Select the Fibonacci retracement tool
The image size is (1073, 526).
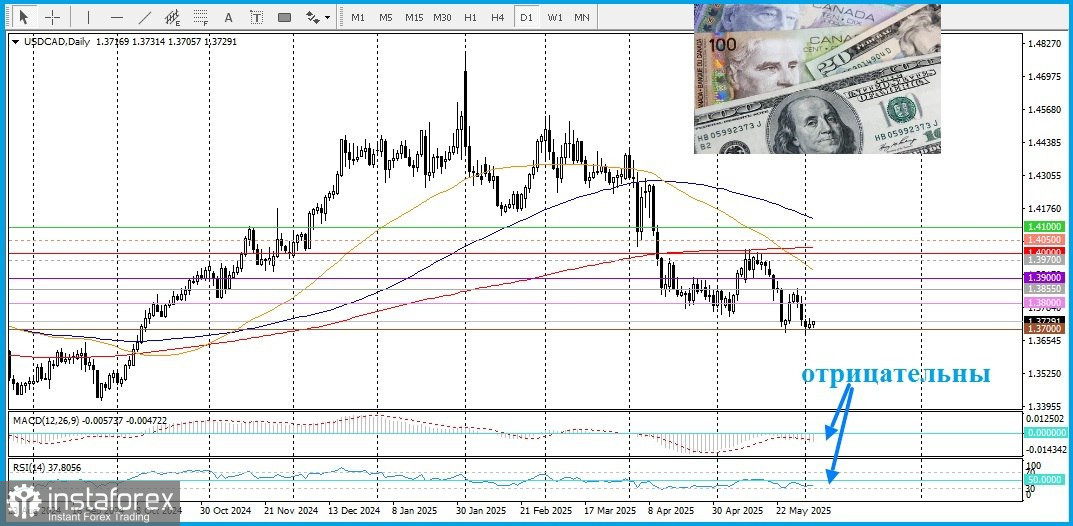coord(201,16)
